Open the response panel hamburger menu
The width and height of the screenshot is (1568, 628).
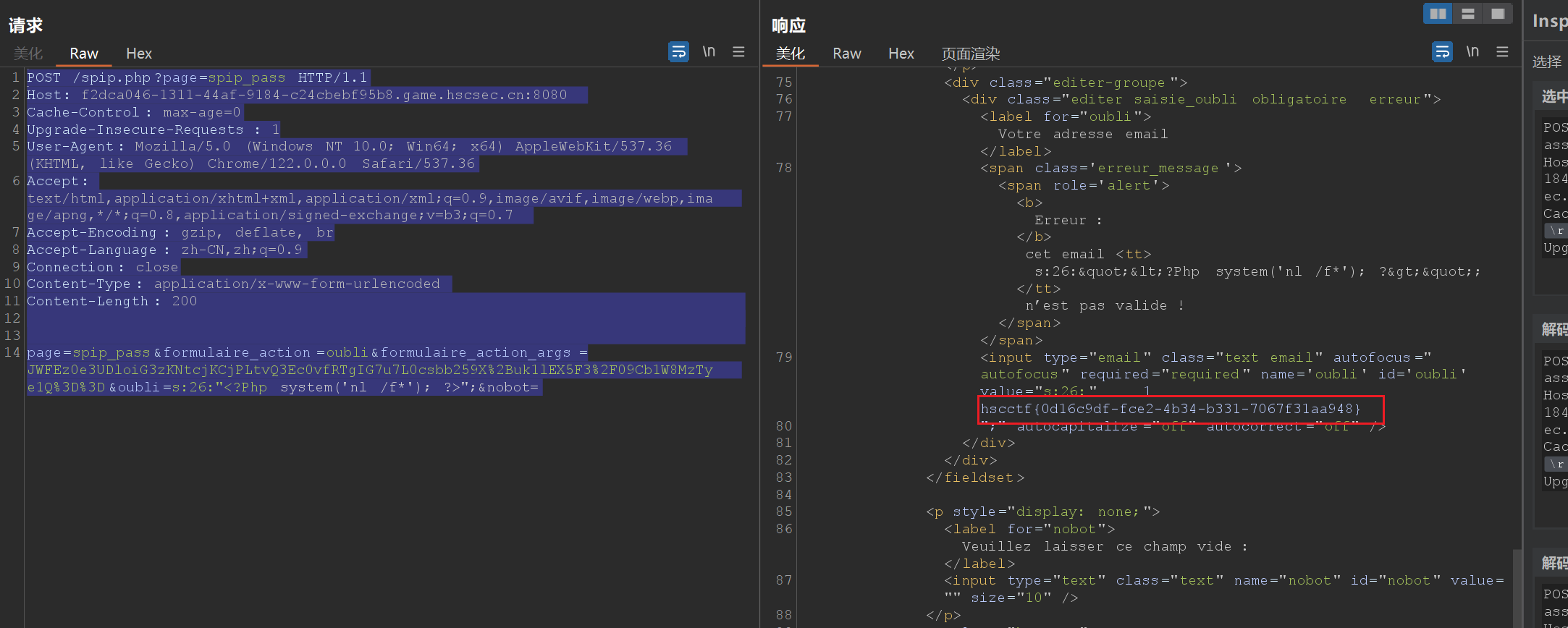[1502, 52]
